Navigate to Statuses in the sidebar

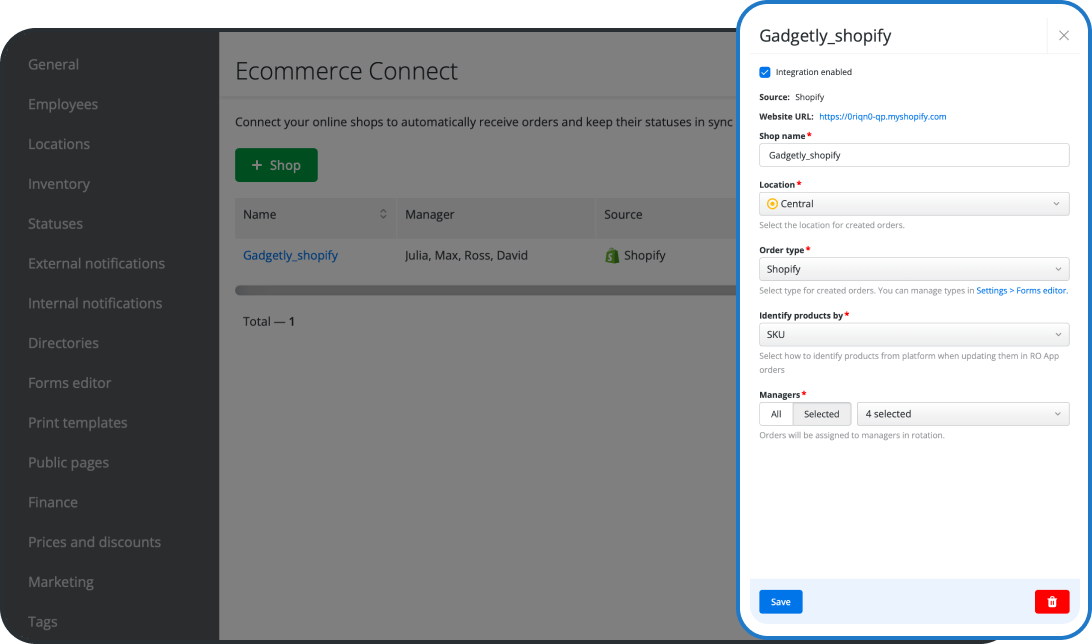(55, 223)
